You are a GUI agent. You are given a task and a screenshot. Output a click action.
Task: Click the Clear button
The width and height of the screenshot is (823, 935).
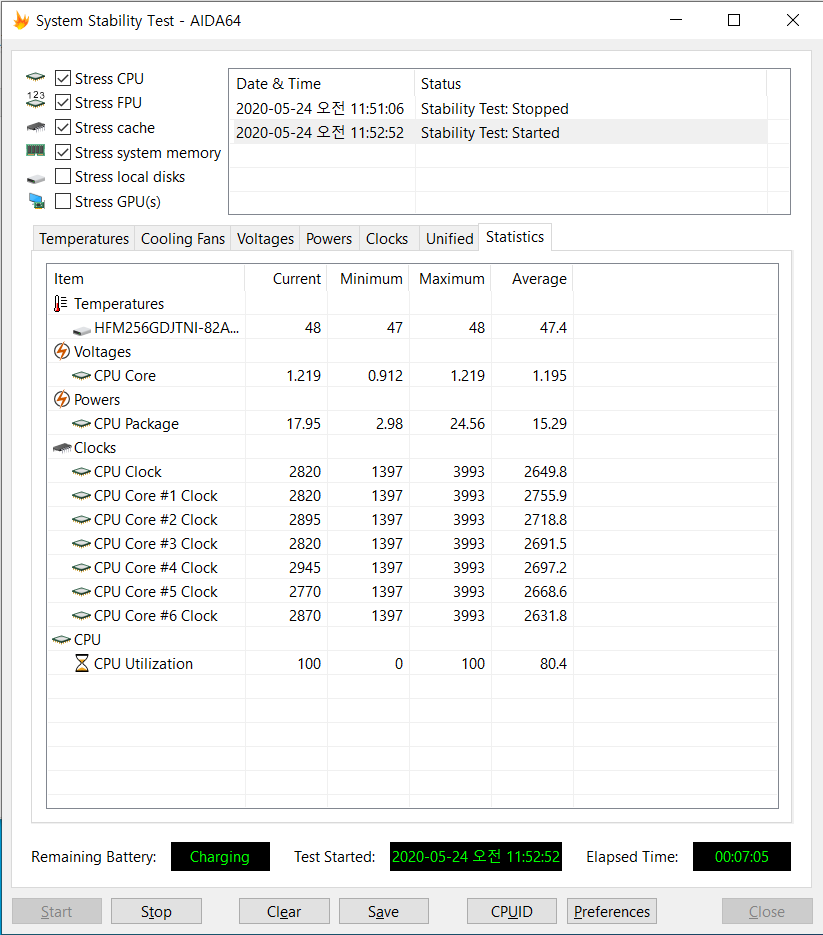coord(284,911)
